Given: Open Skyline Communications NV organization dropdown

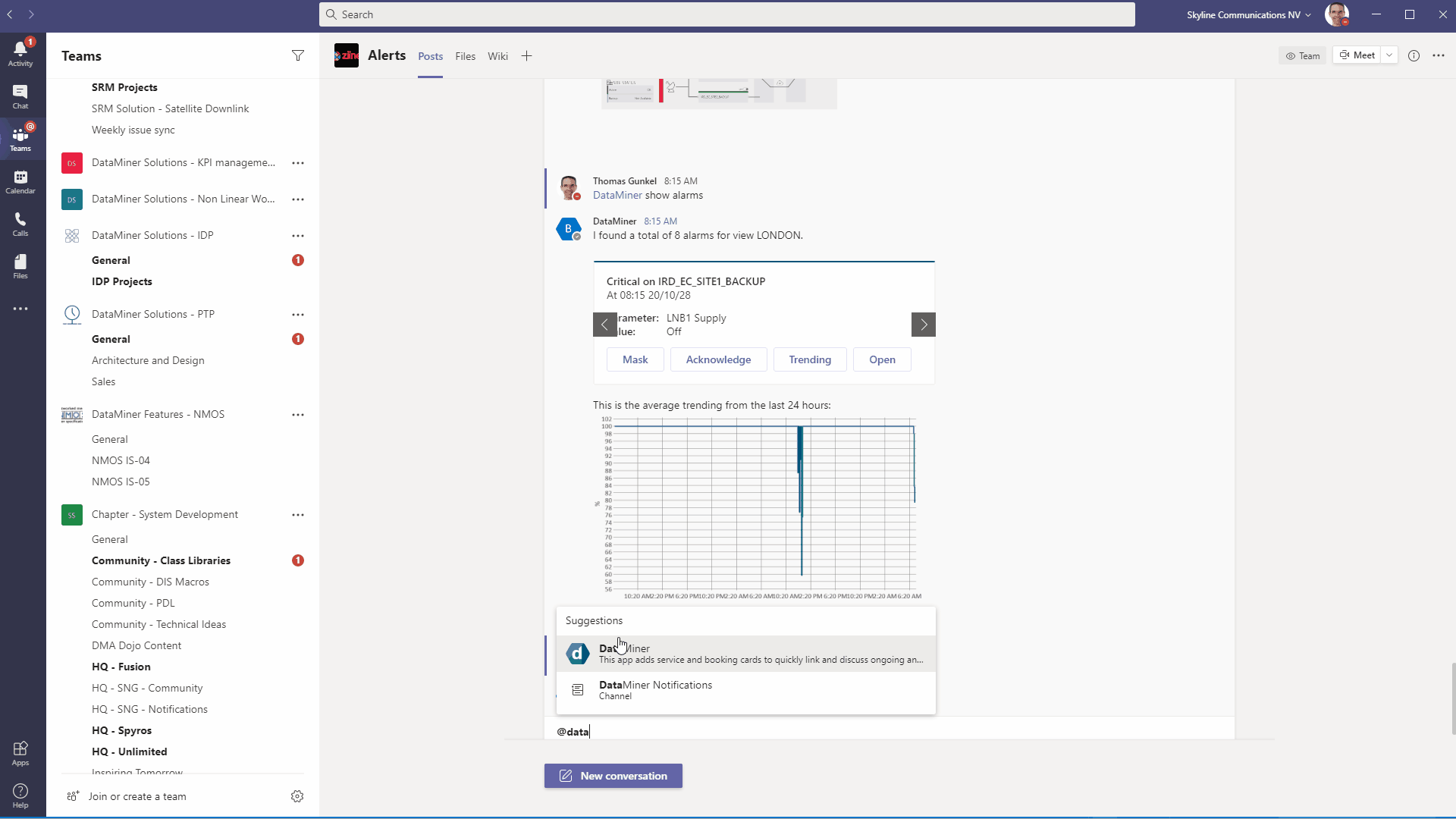Looking at the screenshot, I should pyautogui.click(x=1248, y=14).
